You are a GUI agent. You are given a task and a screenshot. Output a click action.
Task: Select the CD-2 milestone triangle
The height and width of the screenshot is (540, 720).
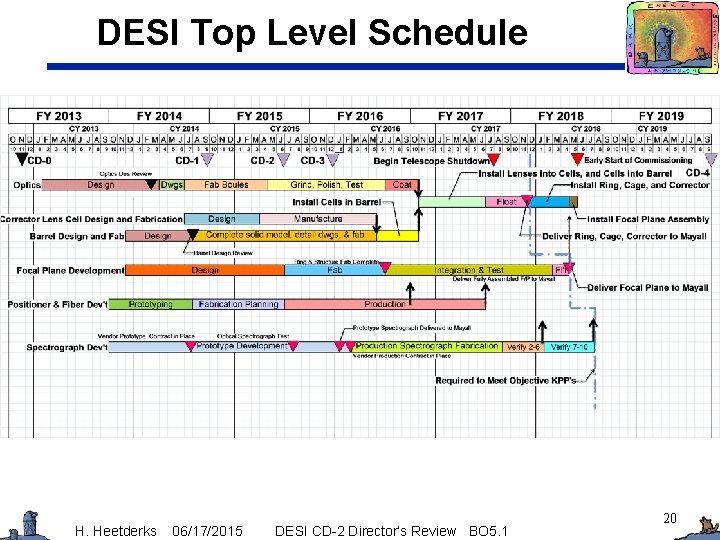pyautogui.click(x=283, y=159)
